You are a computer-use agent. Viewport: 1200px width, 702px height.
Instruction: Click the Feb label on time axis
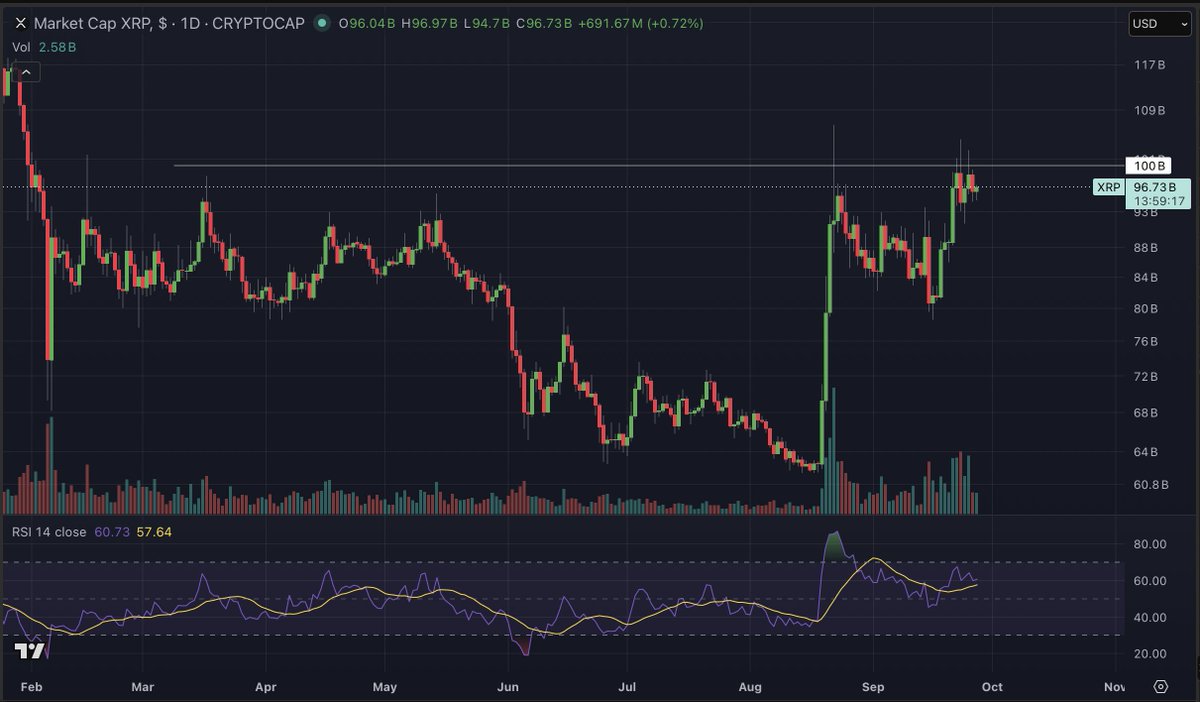click(30, 687)
